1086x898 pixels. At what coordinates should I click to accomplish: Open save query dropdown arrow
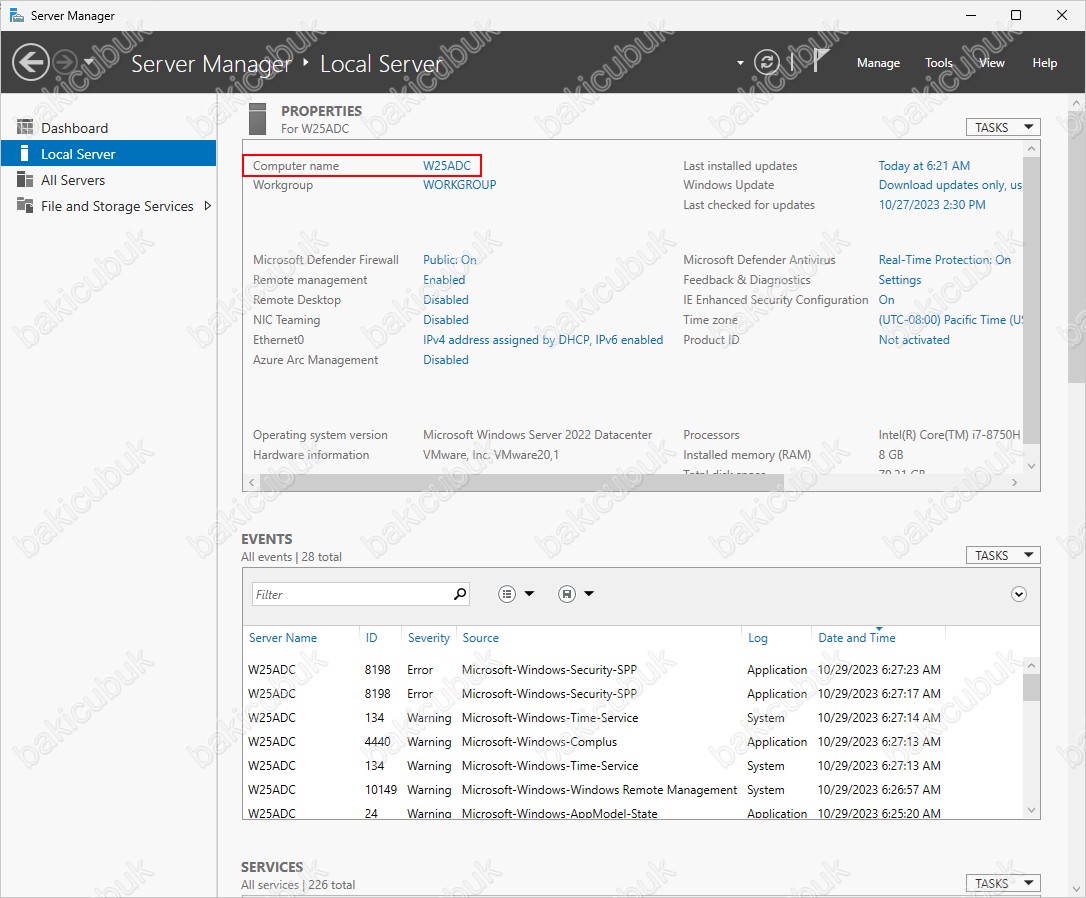[x=589, y=593]
